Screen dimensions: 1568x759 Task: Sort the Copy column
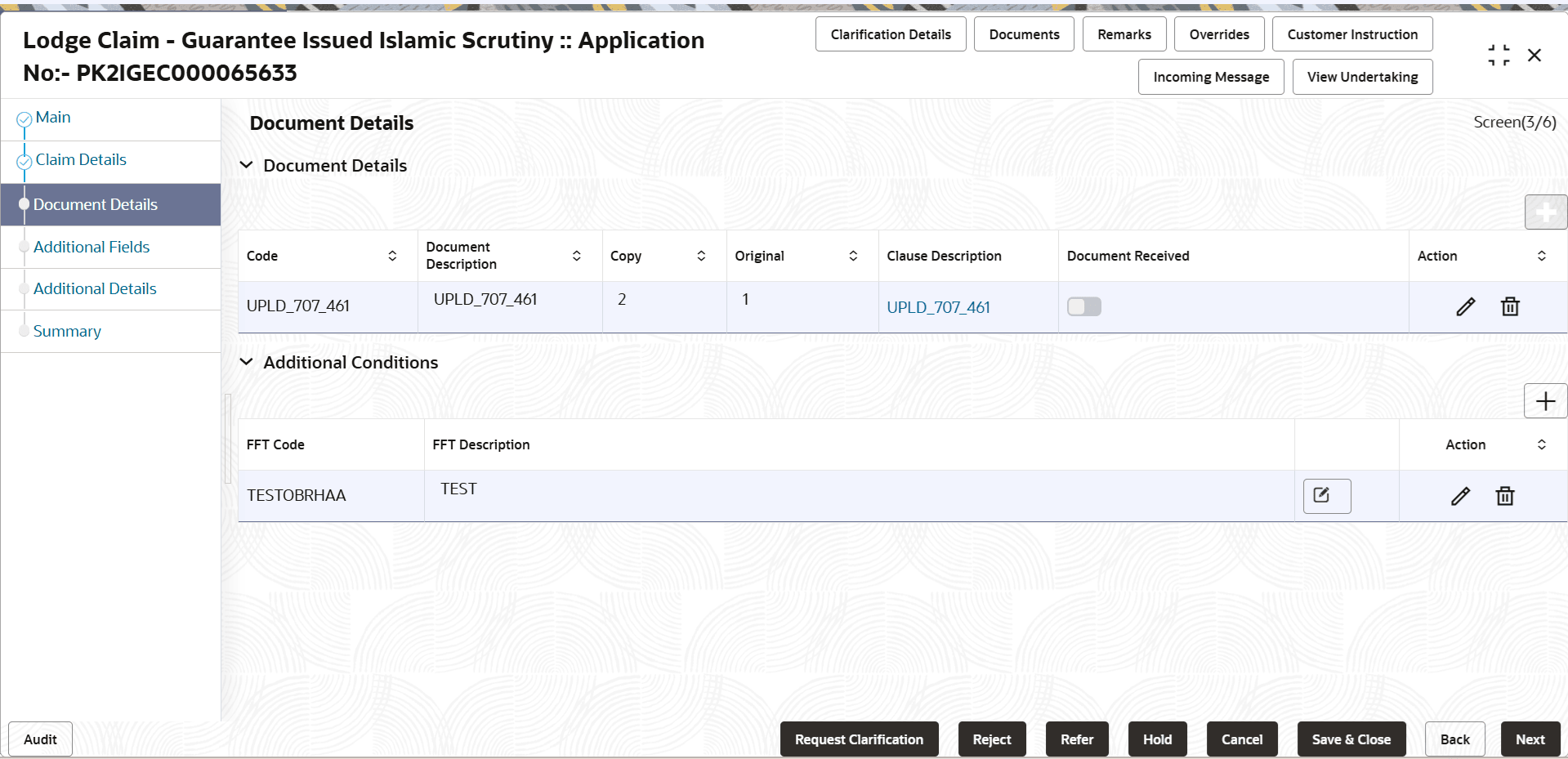(x=701, y=255)
